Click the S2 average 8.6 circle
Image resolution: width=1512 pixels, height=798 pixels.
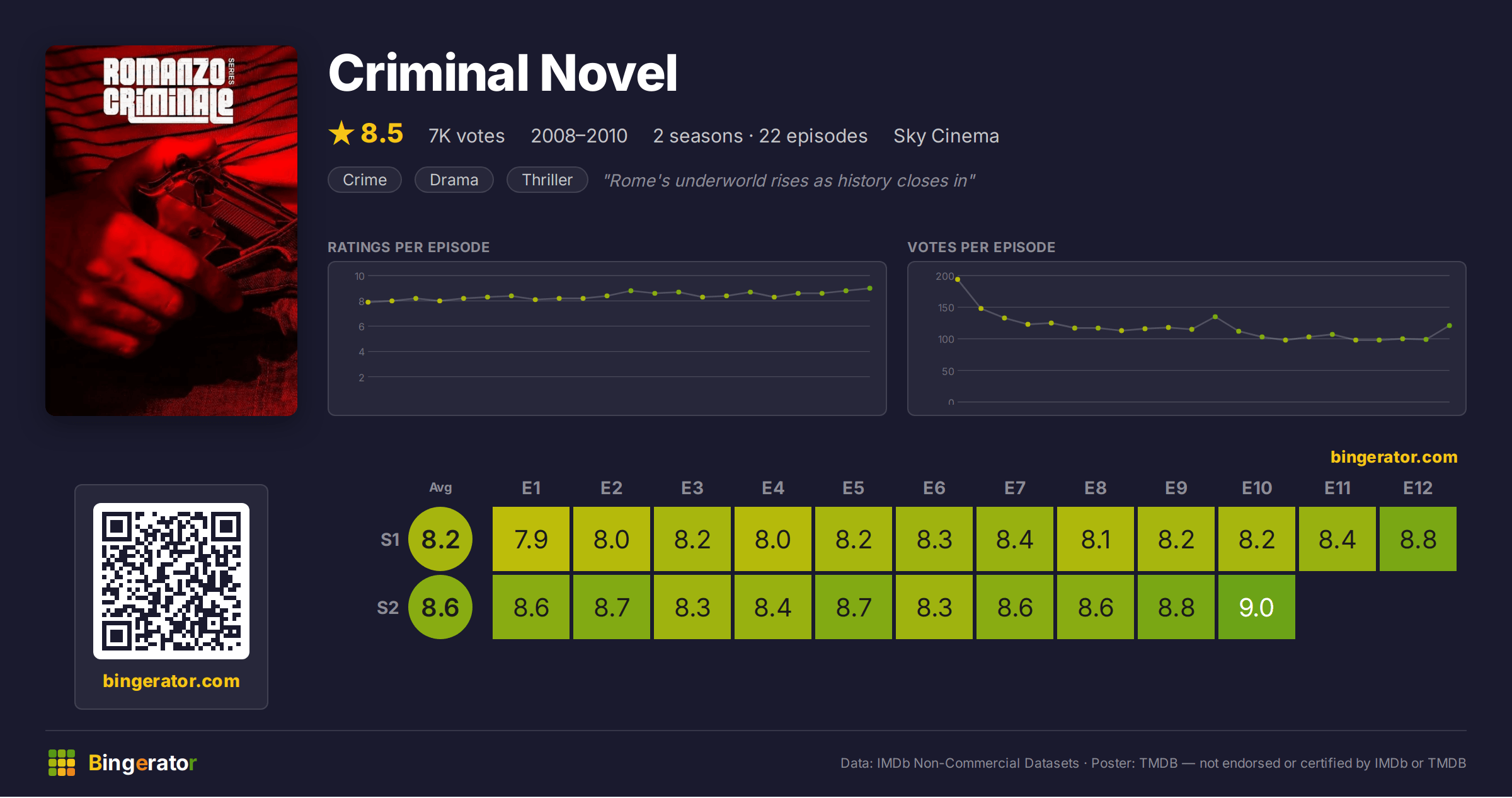point(440,607)
